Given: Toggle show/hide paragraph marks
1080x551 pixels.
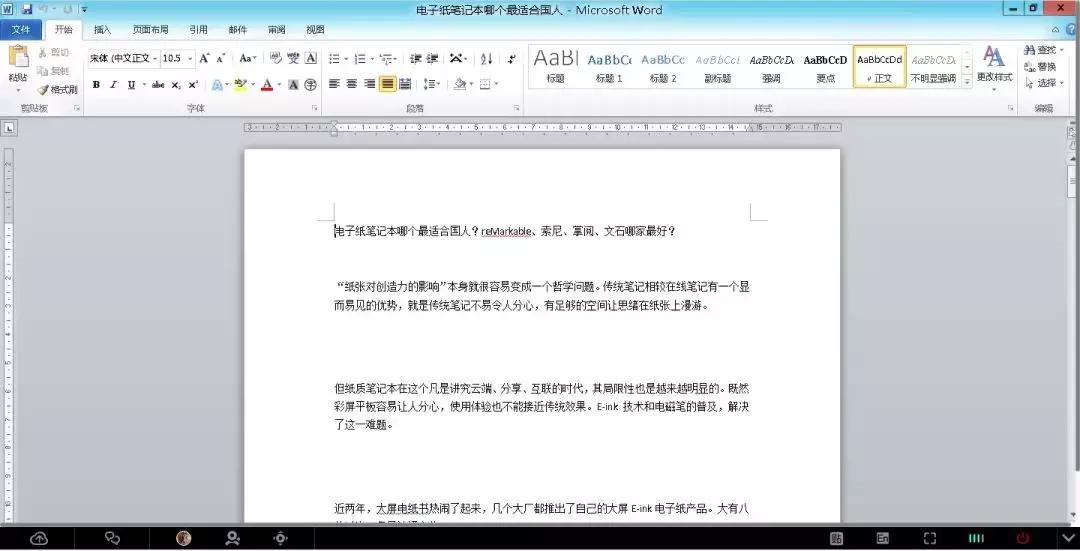Looking at the screenshot, I should [511, 59].
